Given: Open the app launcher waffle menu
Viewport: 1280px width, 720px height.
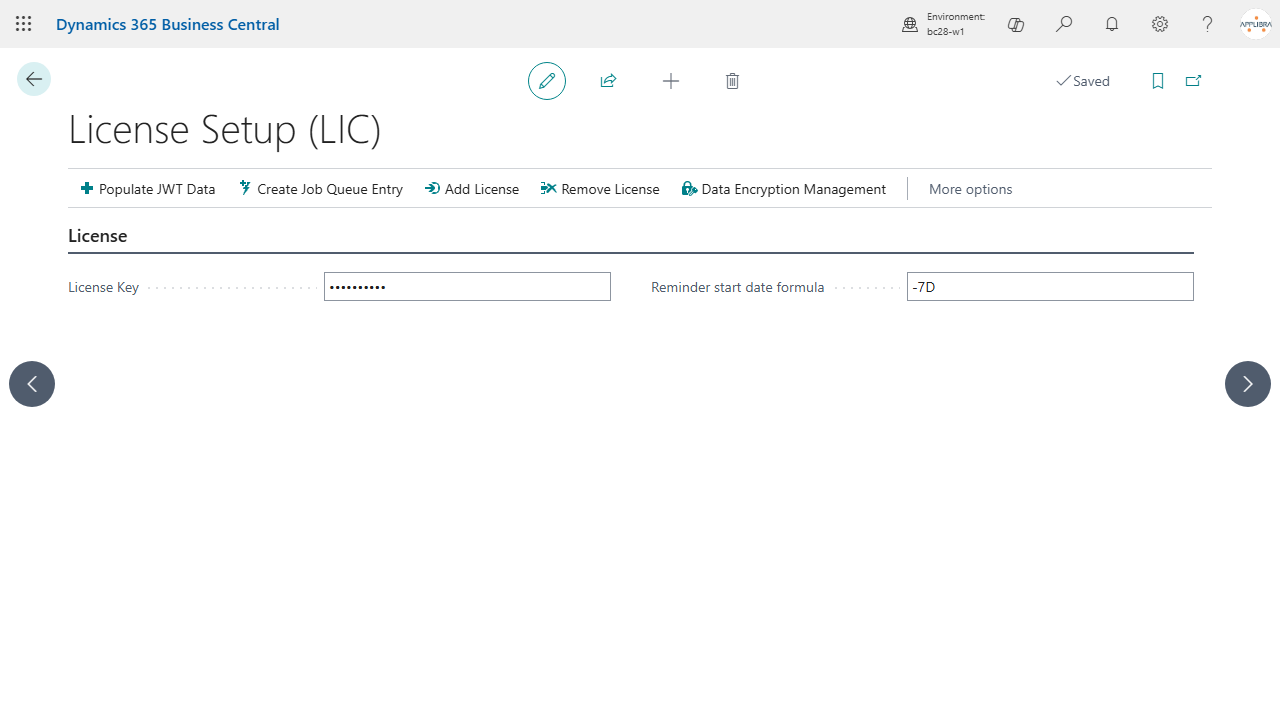Looking at the screenshot, I should 24,24.
